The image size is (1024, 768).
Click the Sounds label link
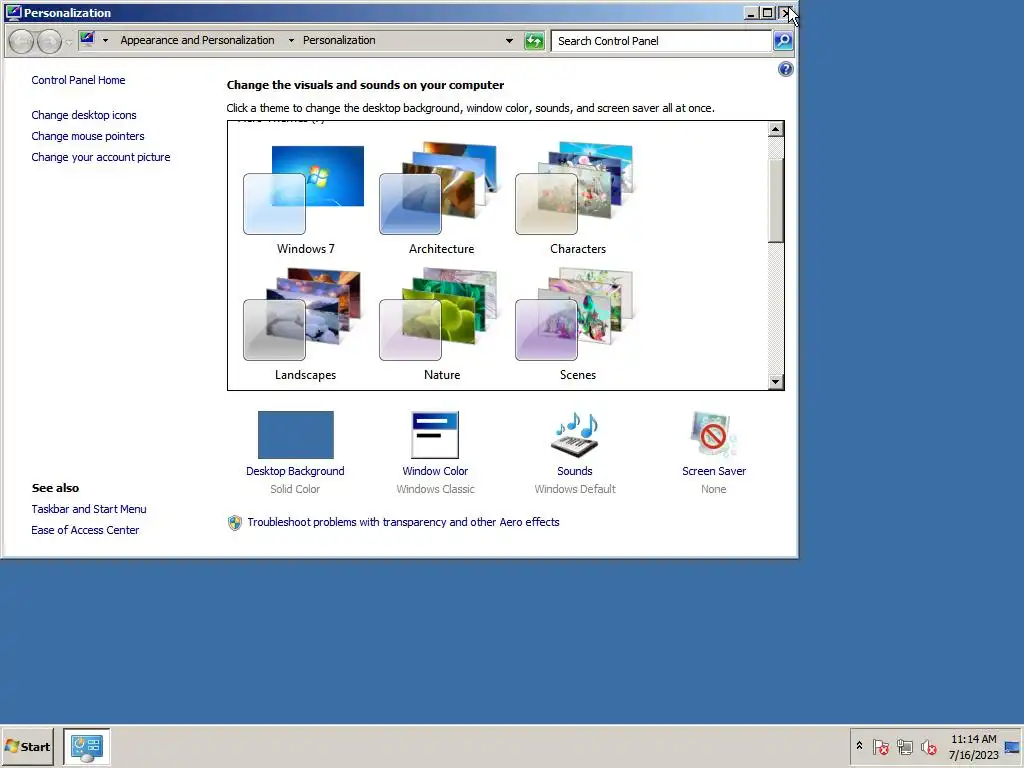(575, 471)
